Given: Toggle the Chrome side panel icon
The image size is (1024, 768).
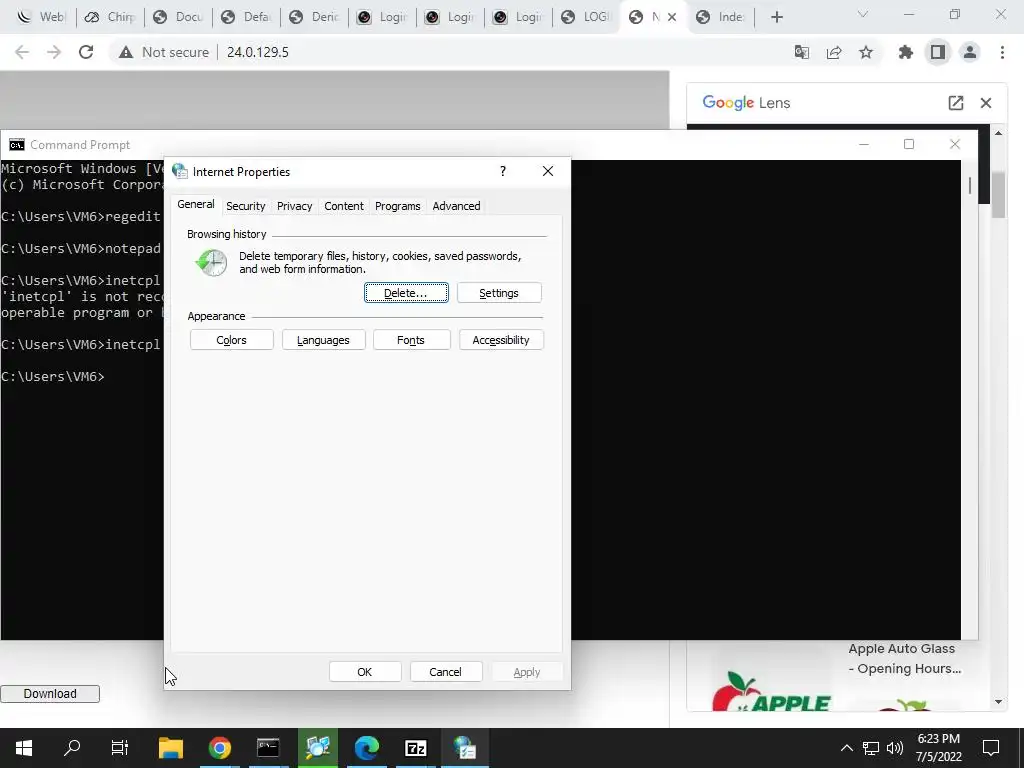Looking at the screenshot, I should 938,52.
